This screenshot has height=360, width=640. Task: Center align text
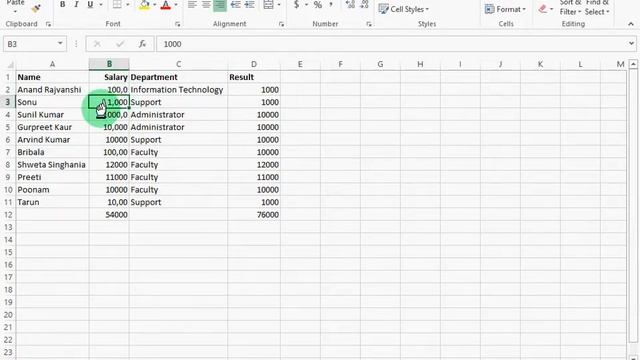point(206,5)
